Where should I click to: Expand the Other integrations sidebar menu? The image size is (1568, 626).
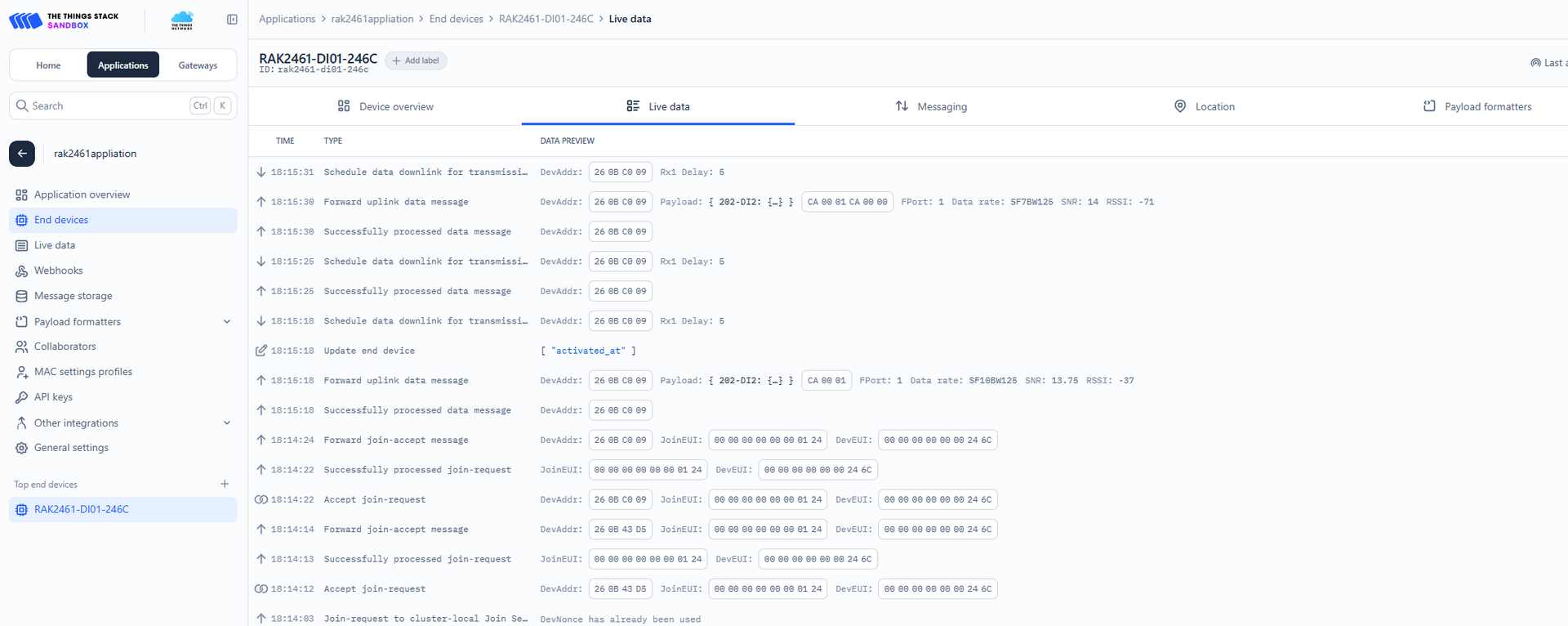(x=226, y=423)
